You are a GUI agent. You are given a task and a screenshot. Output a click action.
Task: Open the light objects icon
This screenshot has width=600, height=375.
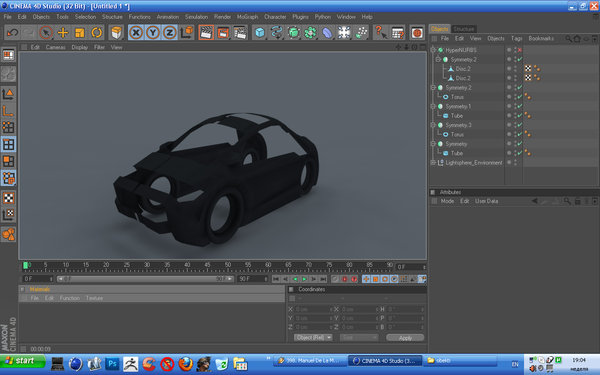coord(344,33)
